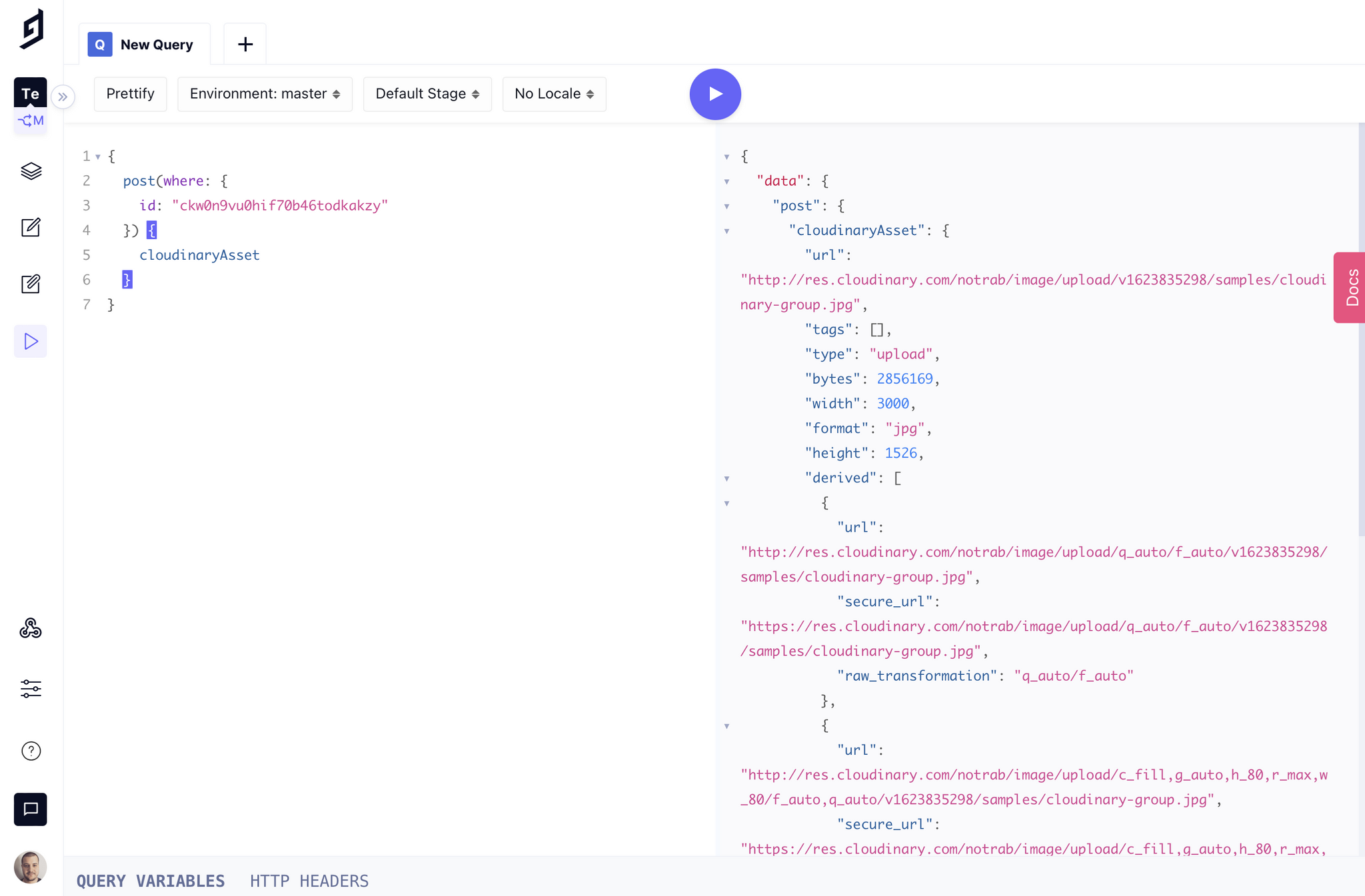Viewport: 1365px width, 896px height.
Task: Expand the sidebar with the double chevron
Action: click(x=63, y=97)
